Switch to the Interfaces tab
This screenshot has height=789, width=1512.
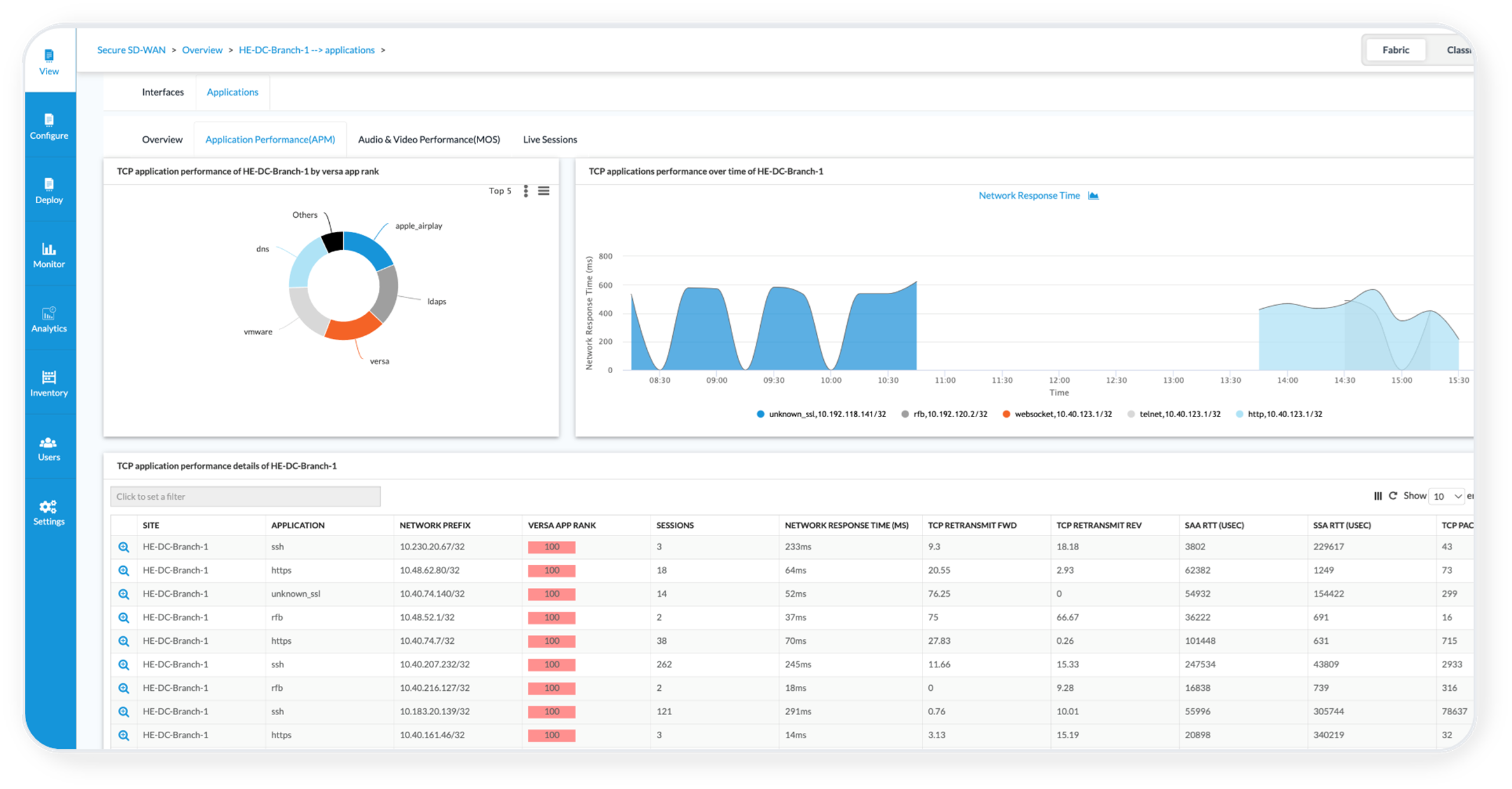[162, 92]
